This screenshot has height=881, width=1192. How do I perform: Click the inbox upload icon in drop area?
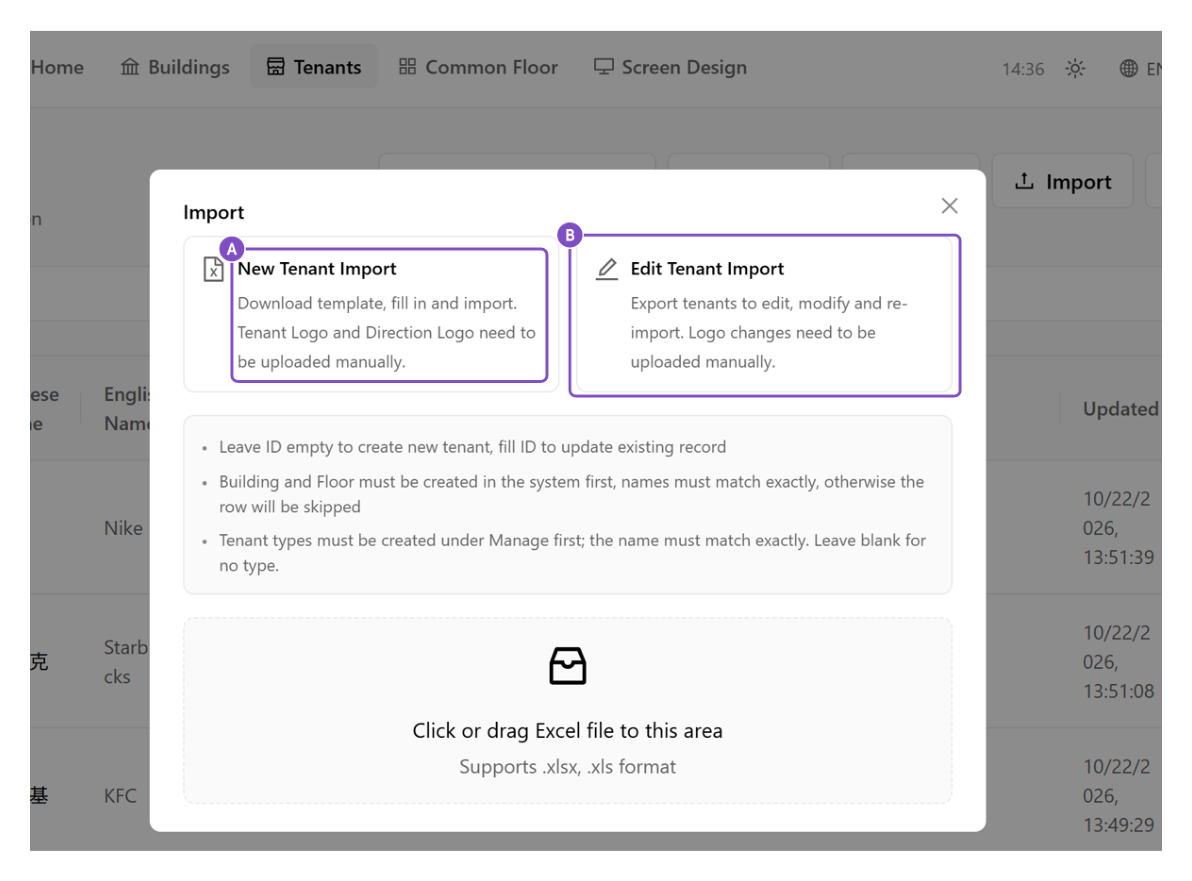568,666
